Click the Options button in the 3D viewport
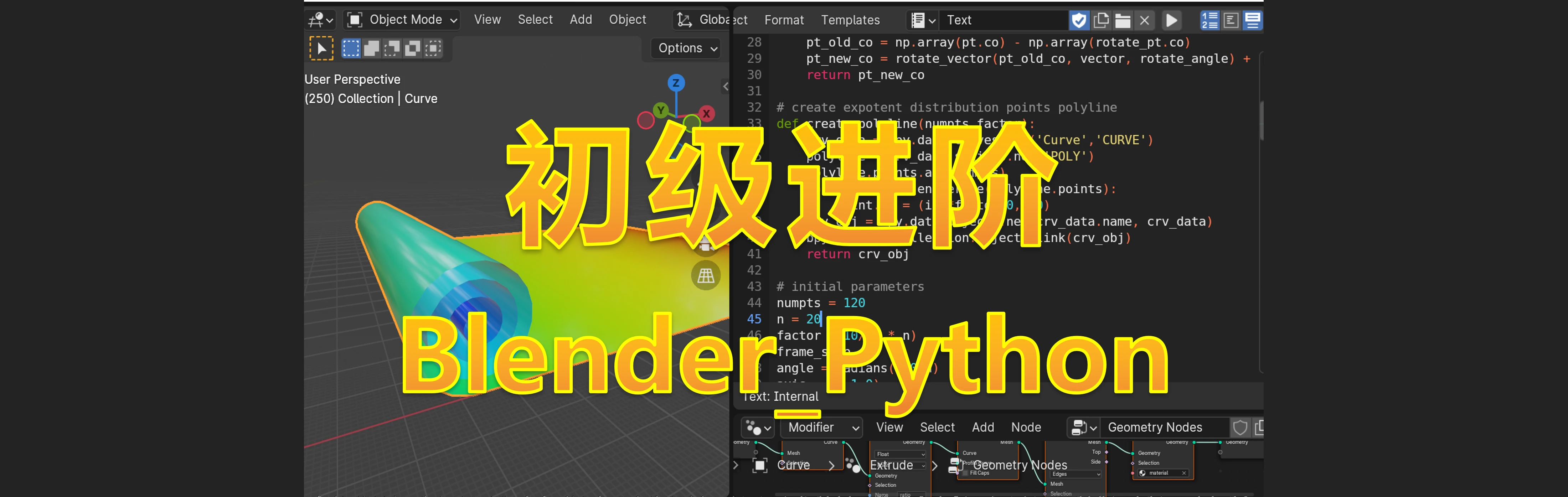Image resolution: width=1568 pixels, height=497 pixels. [685, 48]
